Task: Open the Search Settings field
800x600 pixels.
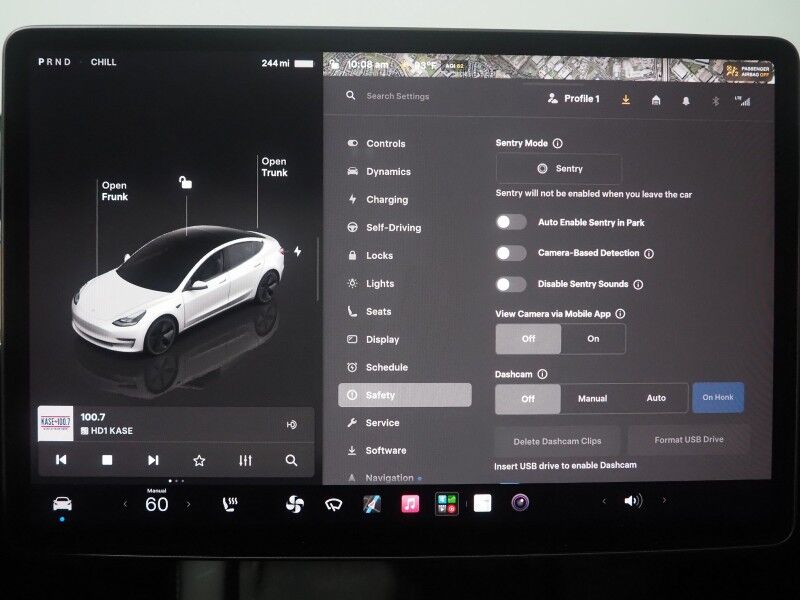Action: (397, 96)
